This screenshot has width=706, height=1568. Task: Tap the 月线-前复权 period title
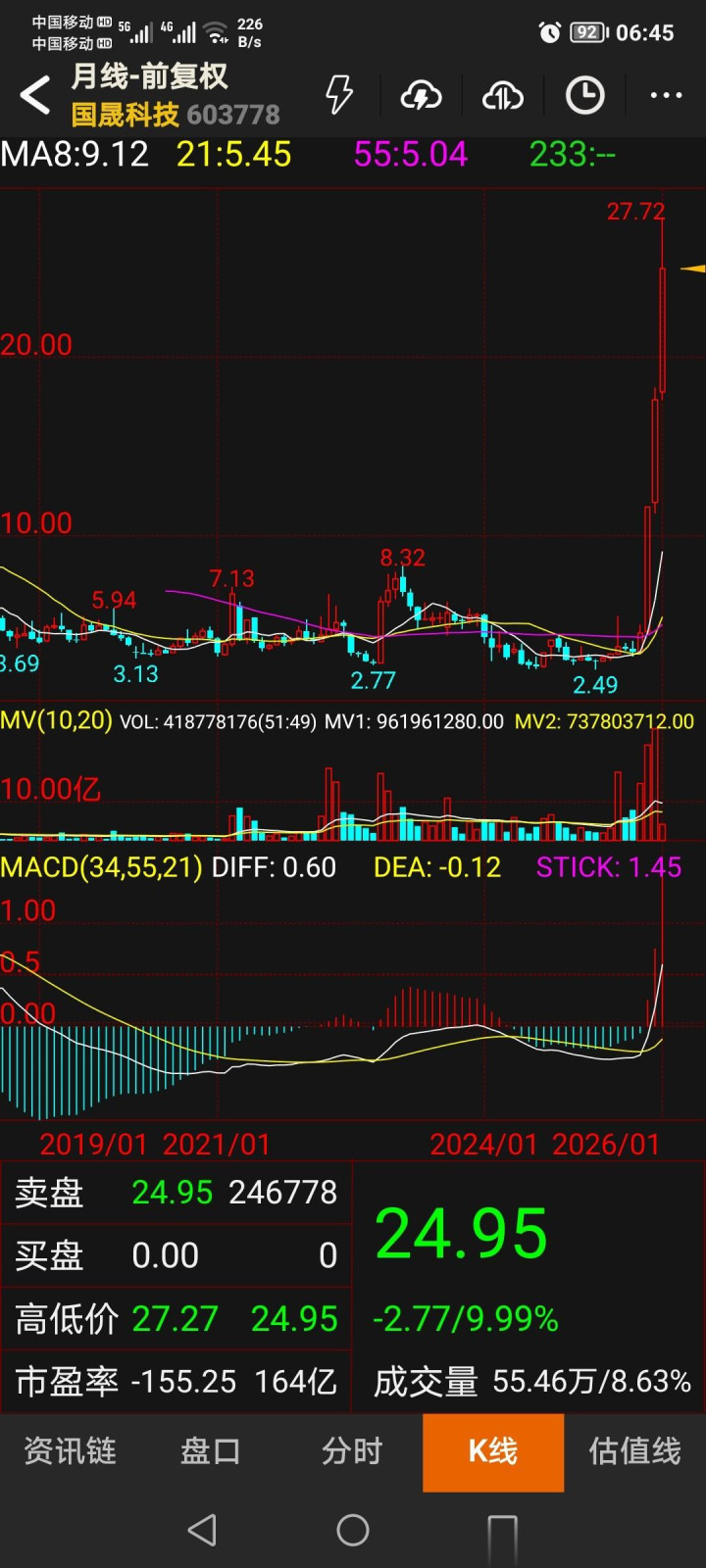[x=149, y=76]
